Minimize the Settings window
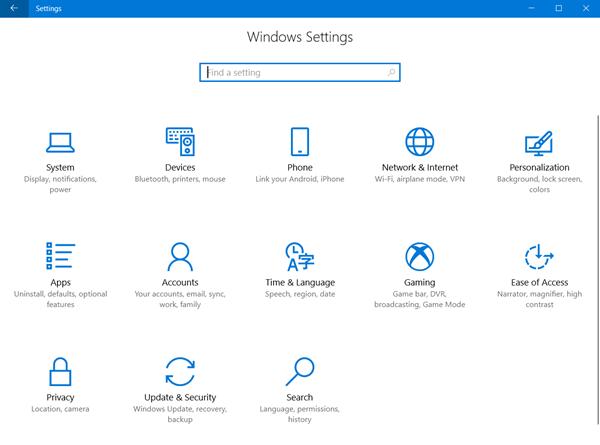Screen dimensions: 600x445 coord(532,8)
